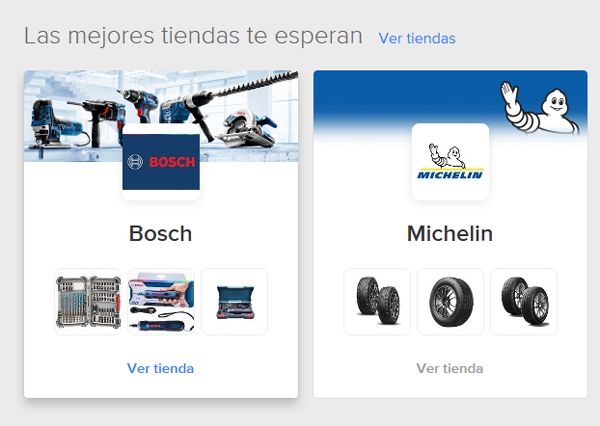Screen dimensions: 600x426
Task: Click the Bosch power tools banner image
Action: pyautogui.click(x=161, y=116)
